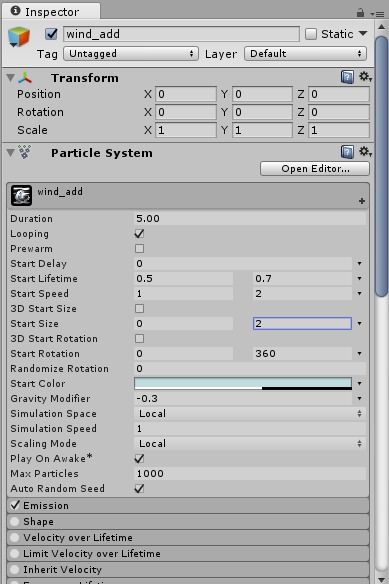Image resolution: width=389 pixels, height=584 pixels.
Task: Toggle the wind_add GameObject active checkbox
Action: [x=51, y=34]
